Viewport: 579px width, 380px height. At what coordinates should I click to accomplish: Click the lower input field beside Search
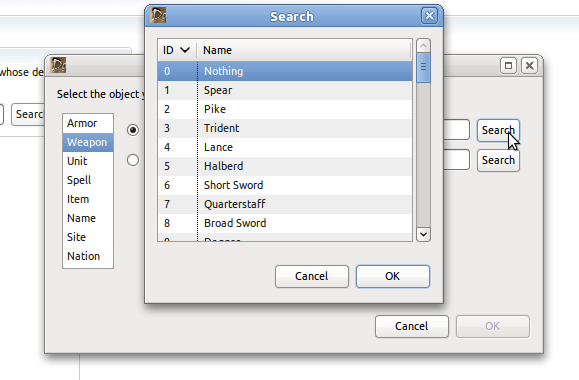[x=456, y=160]
